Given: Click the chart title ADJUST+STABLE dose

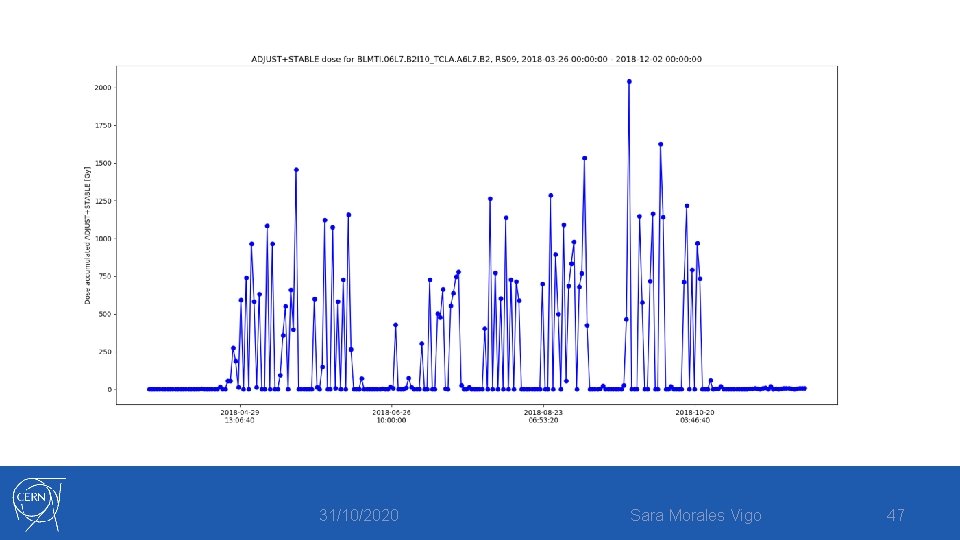Looking at the screenshot, I should 476,59.
